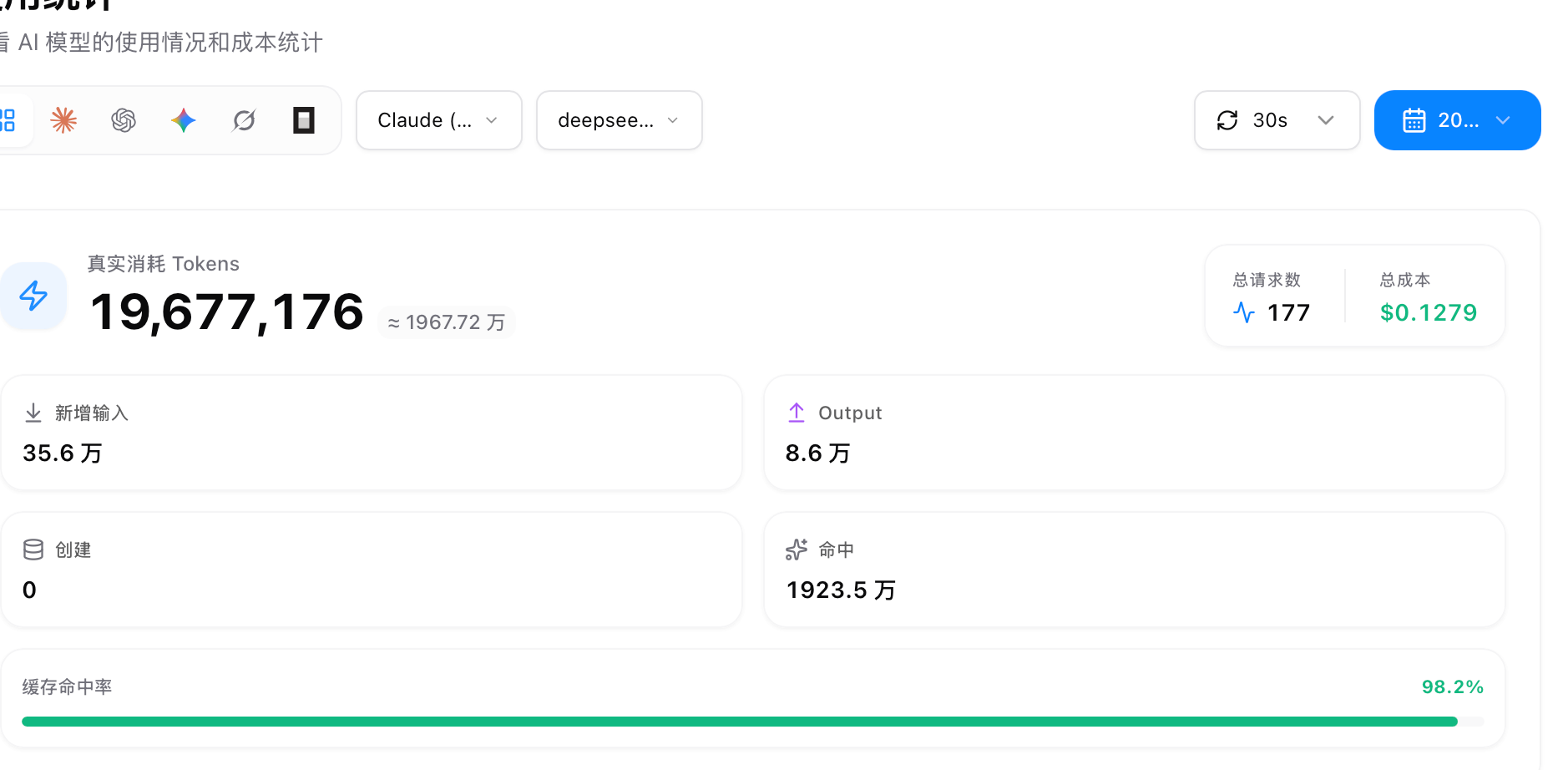This screenshot has height=770, width=1568.
Task: Click the pulse icon beside 177
Action: [1244, 312]
